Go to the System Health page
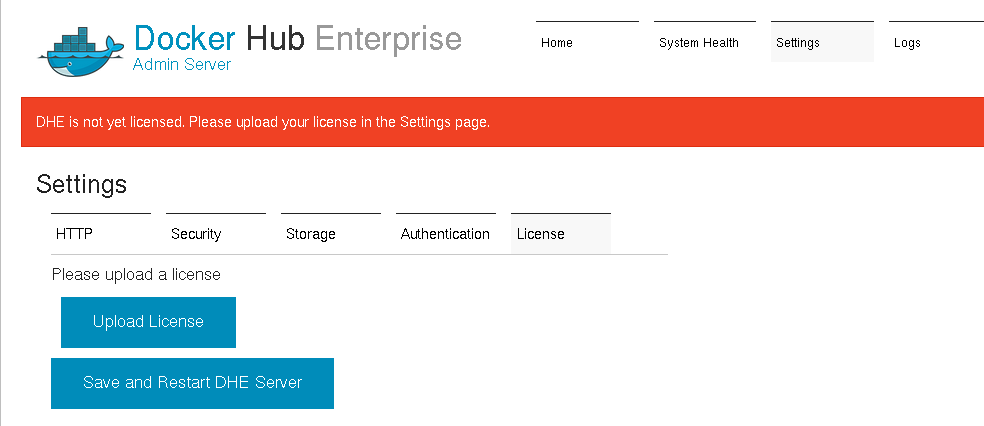 (x=705, y=42)
